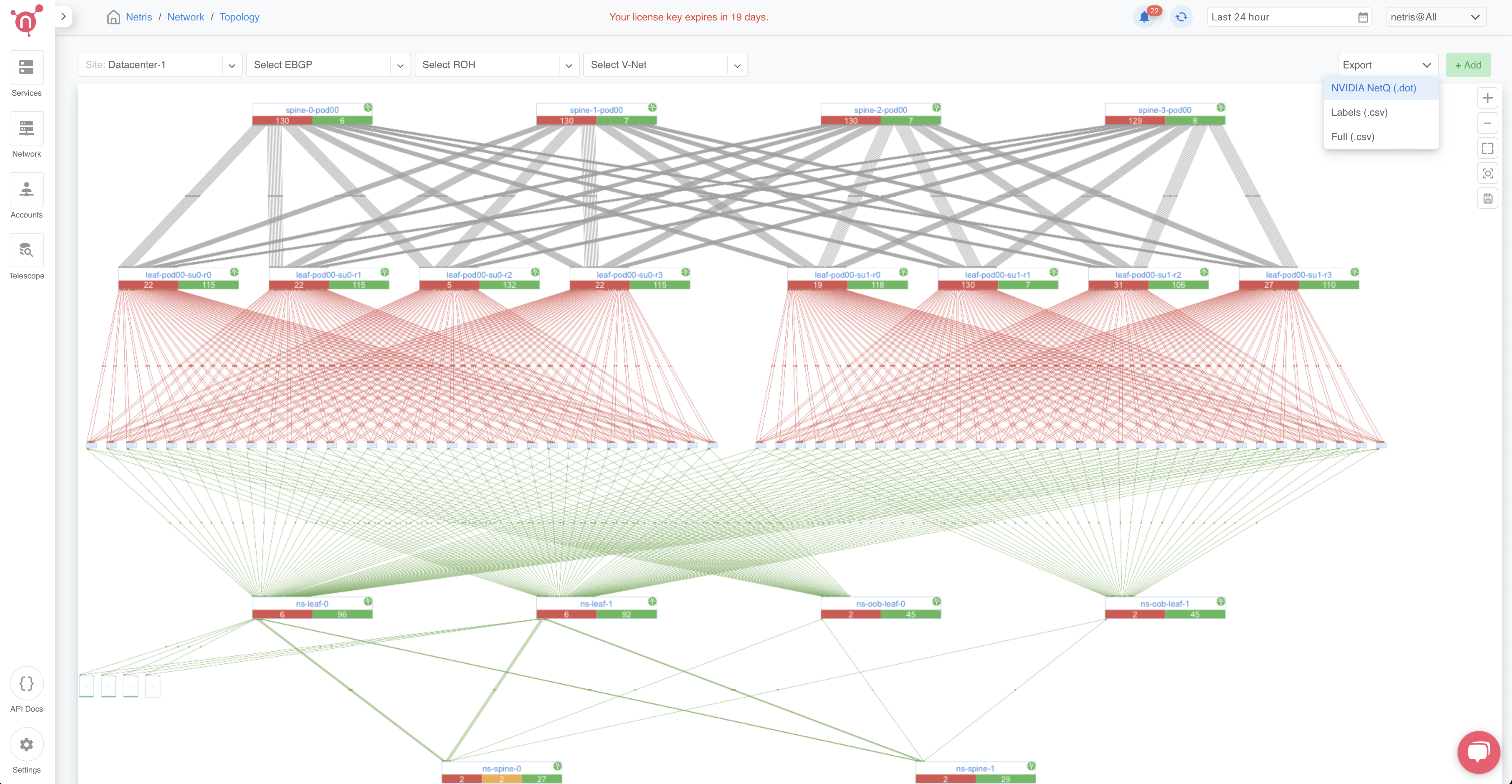This screenshot has height=784, width=1512.
Task: Open the Services sidebar section
Action: coord(27,68)
